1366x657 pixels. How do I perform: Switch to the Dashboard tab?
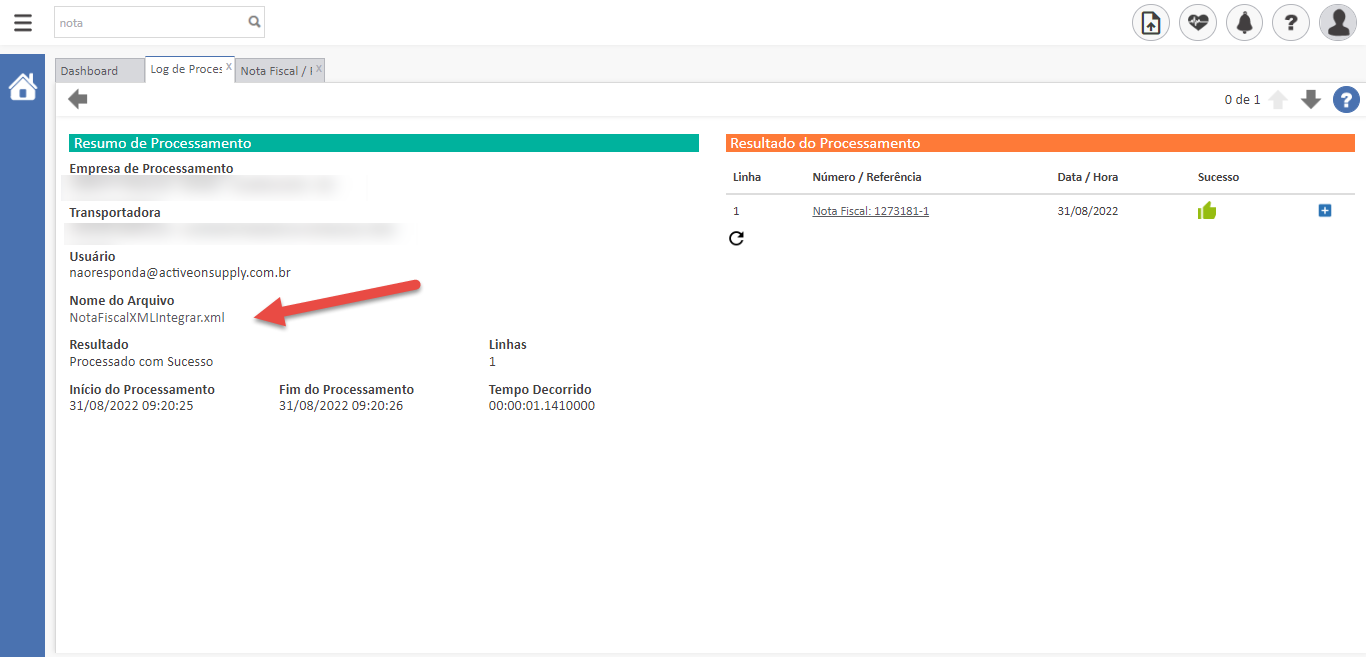[x=89, y=71]
